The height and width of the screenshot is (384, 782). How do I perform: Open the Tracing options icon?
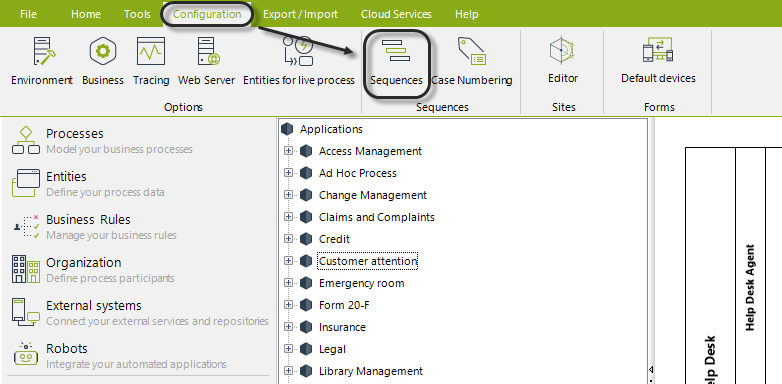pos(151,51)
